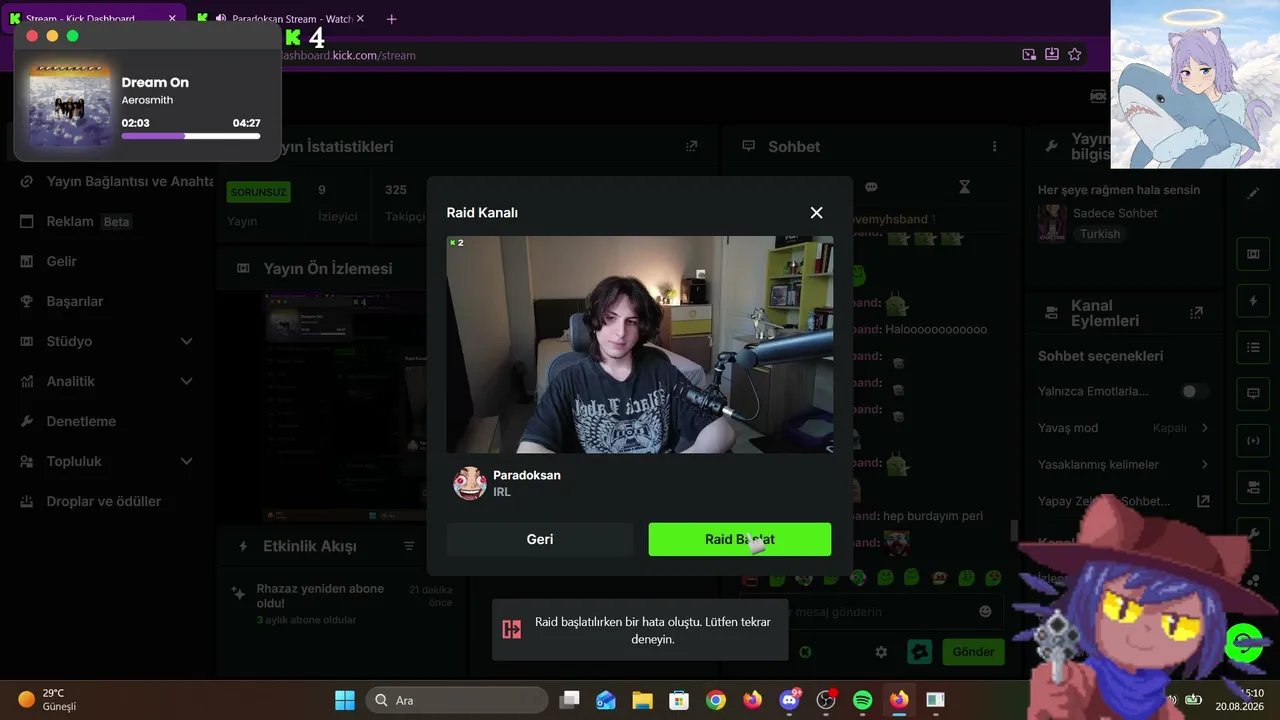Open the Windows Start menu
Viewport: 1280px width, 720px height.
(345, 700)
